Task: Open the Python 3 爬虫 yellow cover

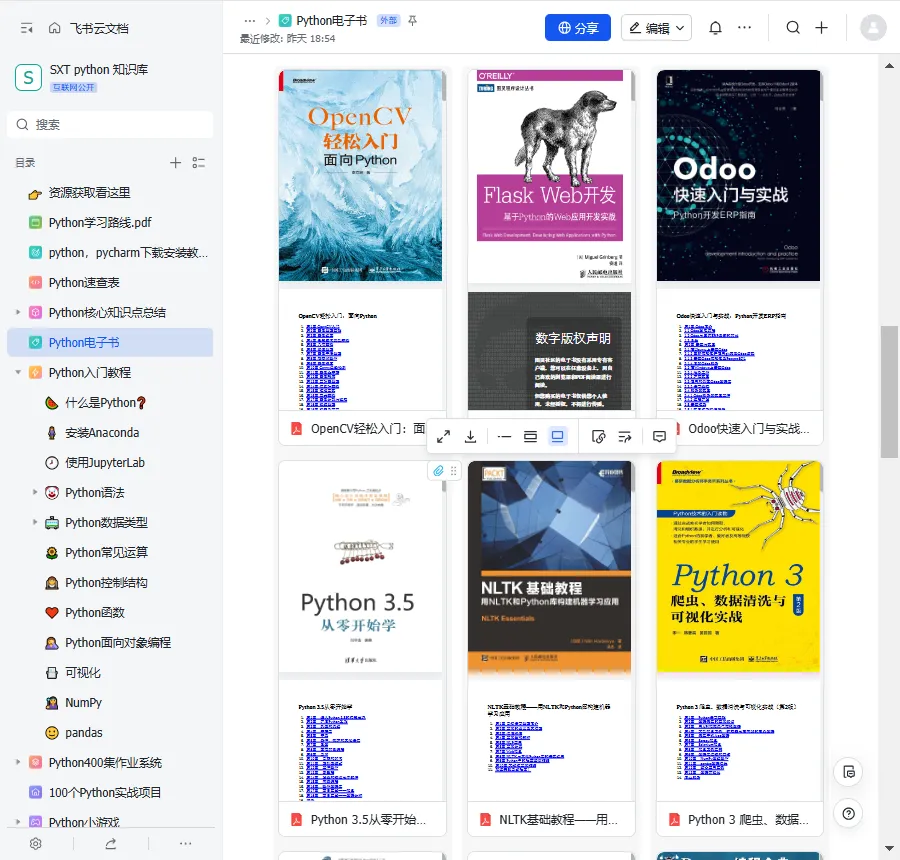Action: [x=738, y=567]
